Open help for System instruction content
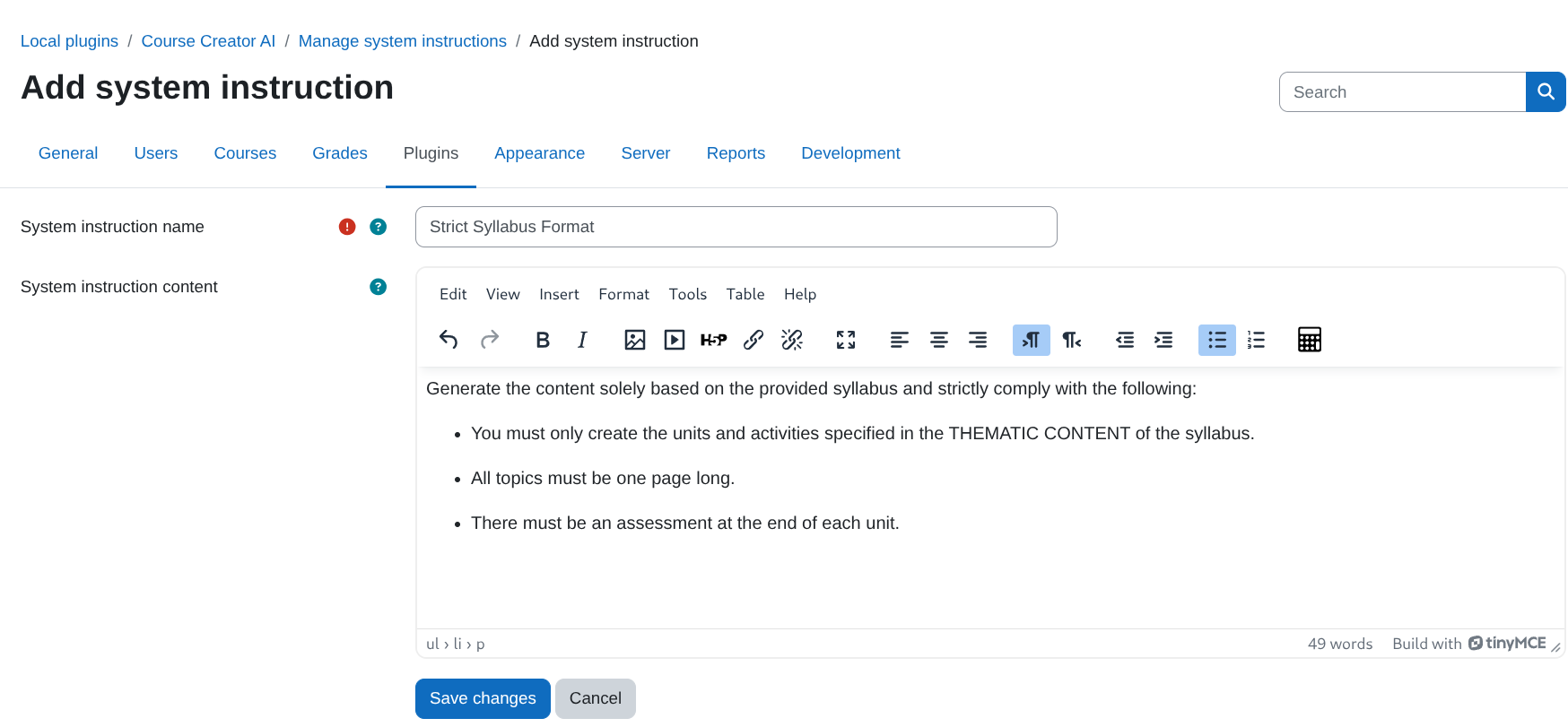This screenshot has width=1568, height=727. coord(379,287)
